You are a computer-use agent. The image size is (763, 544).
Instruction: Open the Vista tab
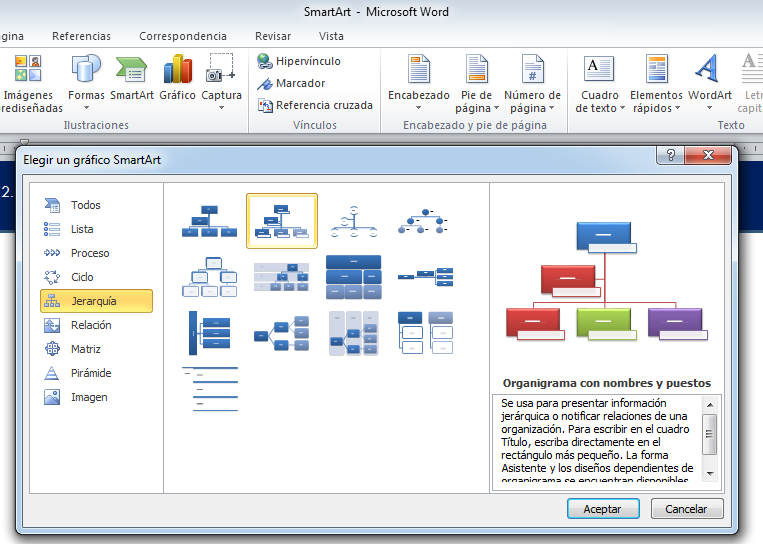pyautogui.click(x=331, y=36)
